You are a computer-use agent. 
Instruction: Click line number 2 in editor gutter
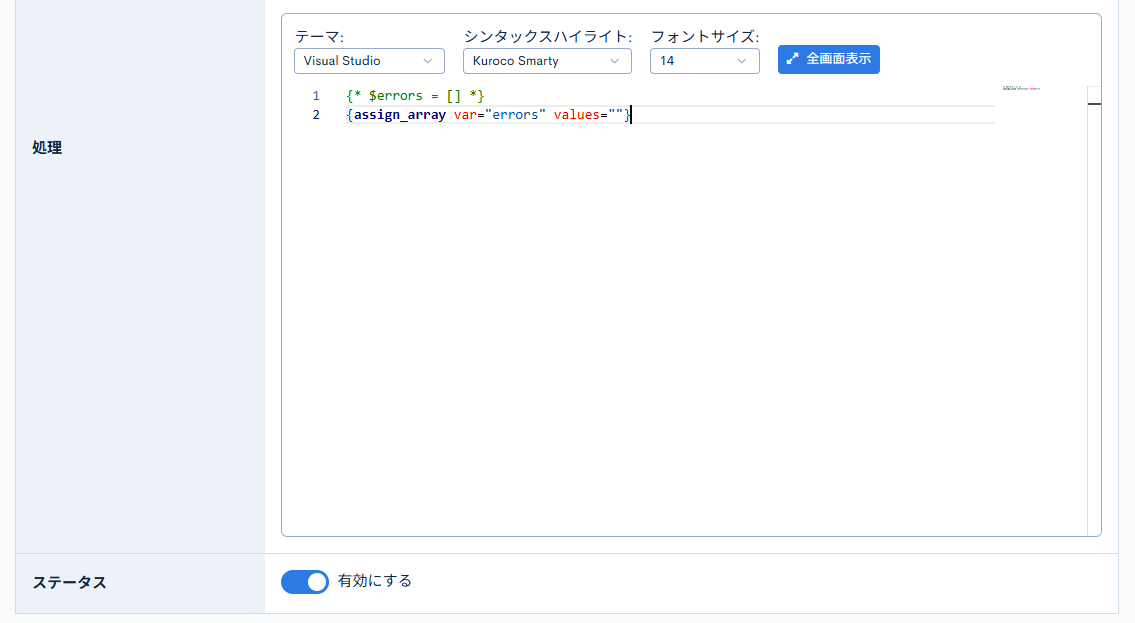[x=316, y=115]
